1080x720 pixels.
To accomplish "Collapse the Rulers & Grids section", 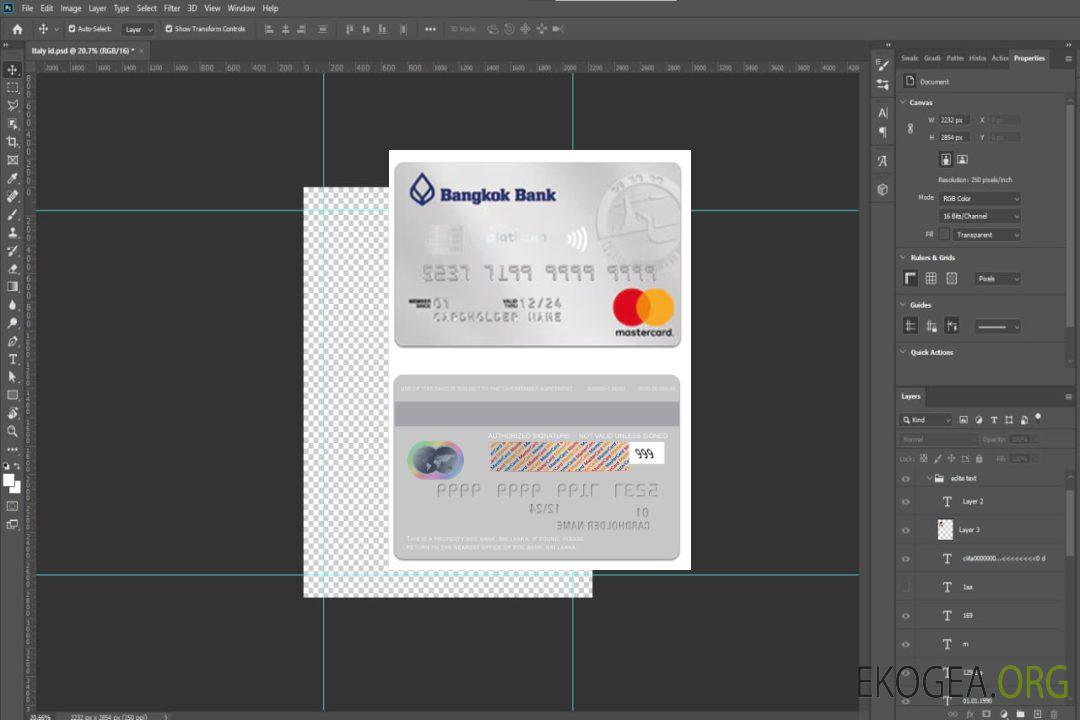I will click(903, 257).
